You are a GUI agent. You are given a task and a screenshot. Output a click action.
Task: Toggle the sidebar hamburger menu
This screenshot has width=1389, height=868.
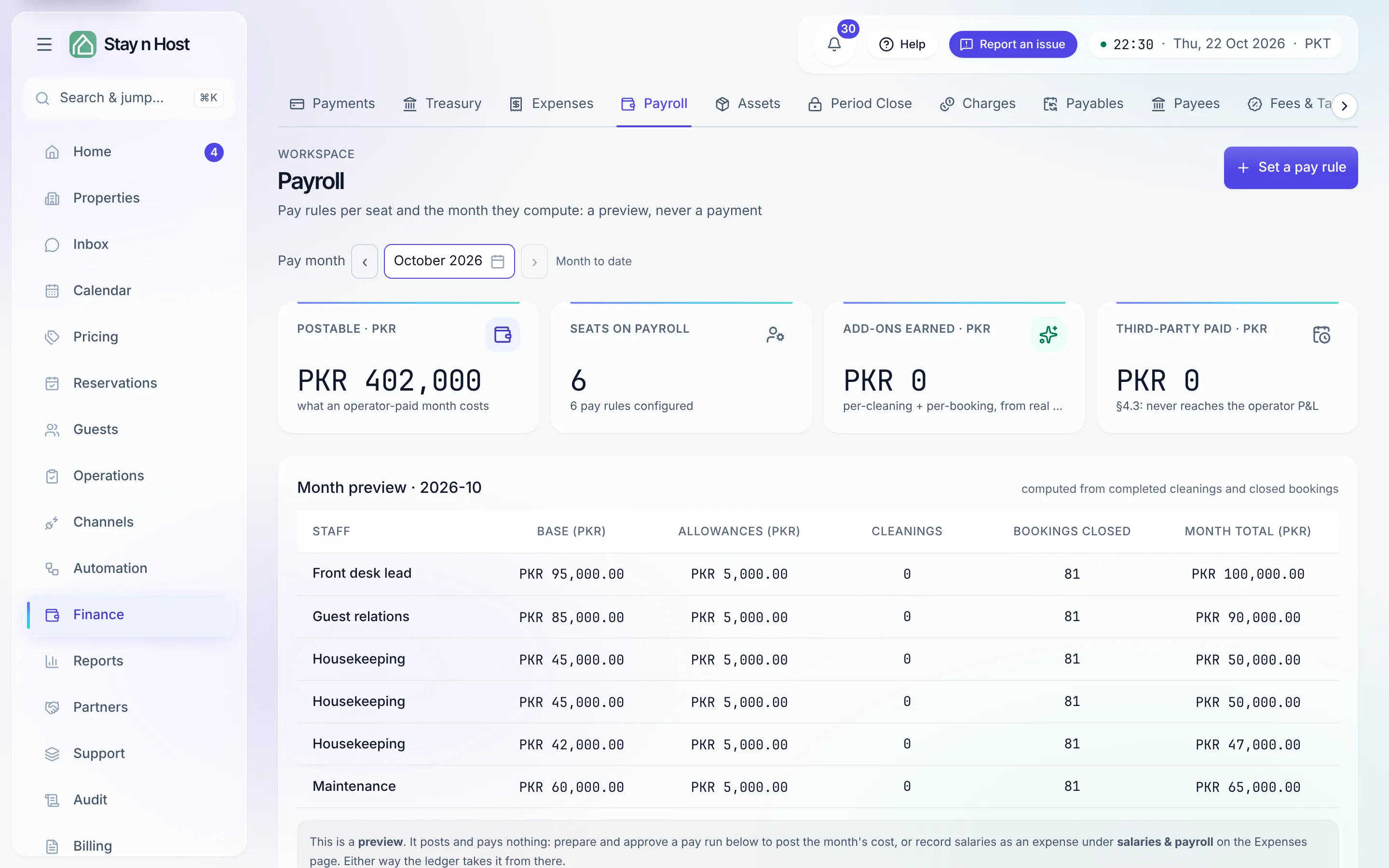[x=44, y=44]
